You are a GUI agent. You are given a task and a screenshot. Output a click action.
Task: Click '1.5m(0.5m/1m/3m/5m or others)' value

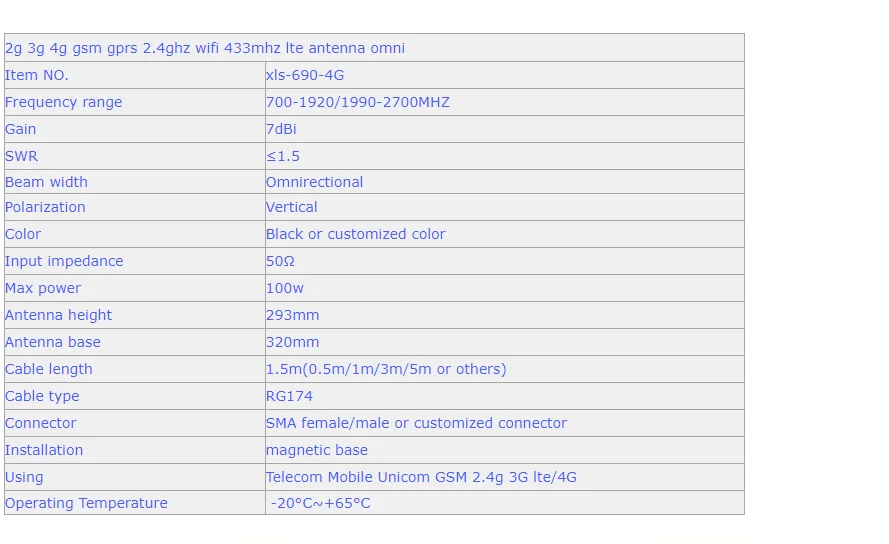click(x=386, y=369)
